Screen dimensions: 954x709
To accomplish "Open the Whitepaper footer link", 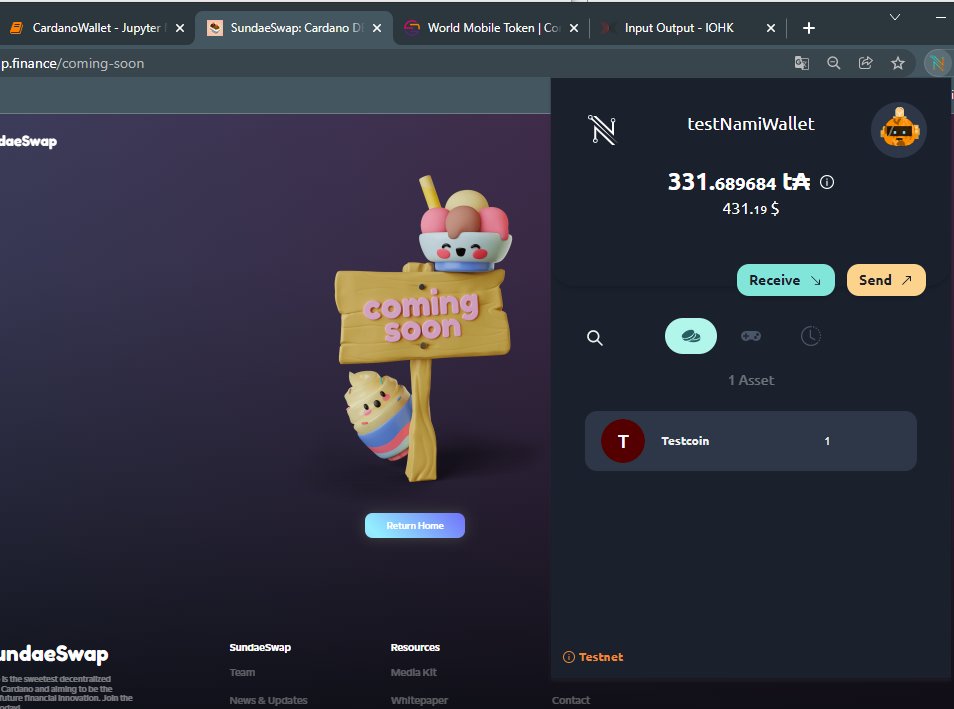I will click(419, 700).
